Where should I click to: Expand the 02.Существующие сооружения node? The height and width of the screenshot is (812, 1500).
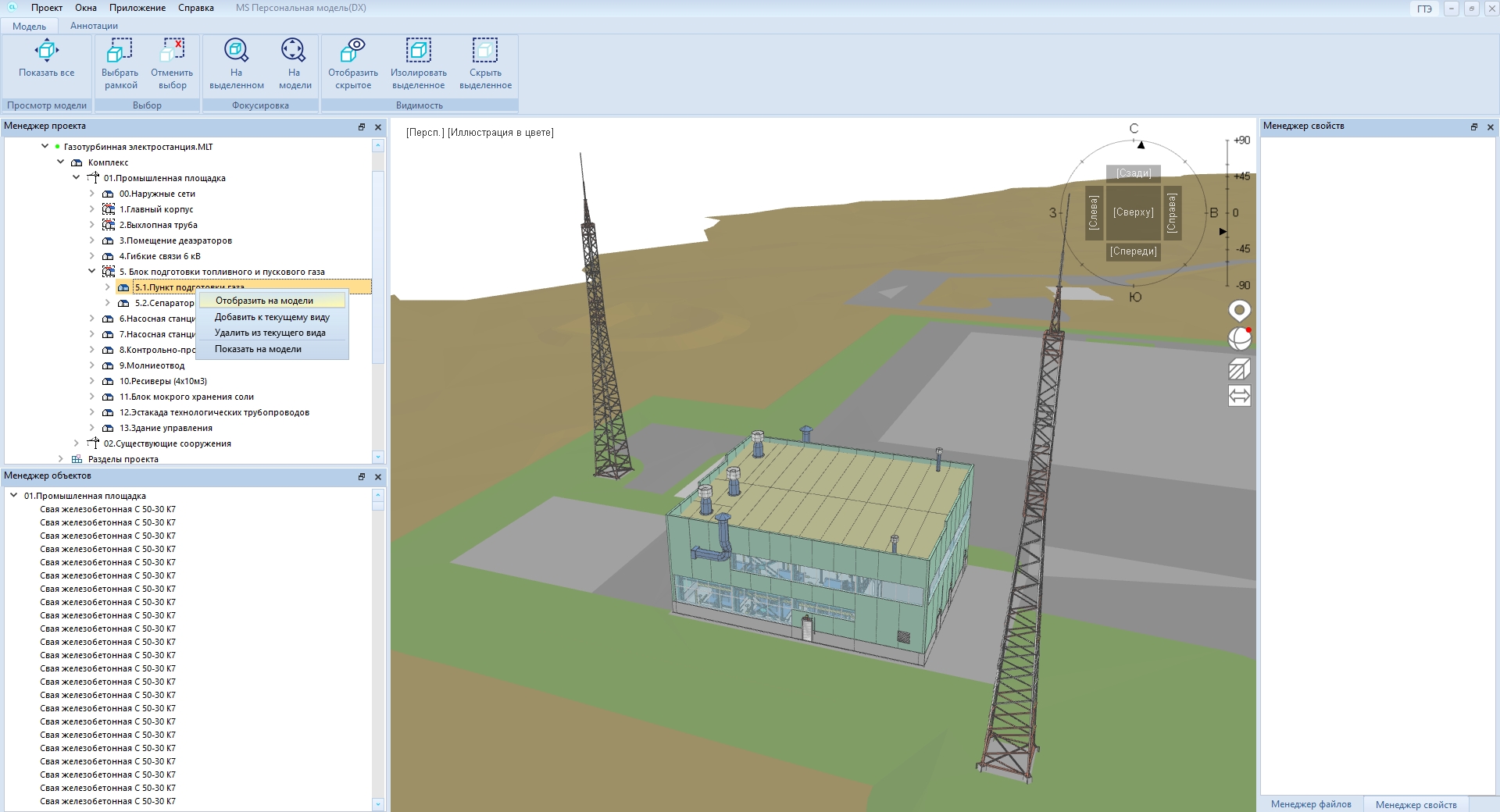coord(77,443)
